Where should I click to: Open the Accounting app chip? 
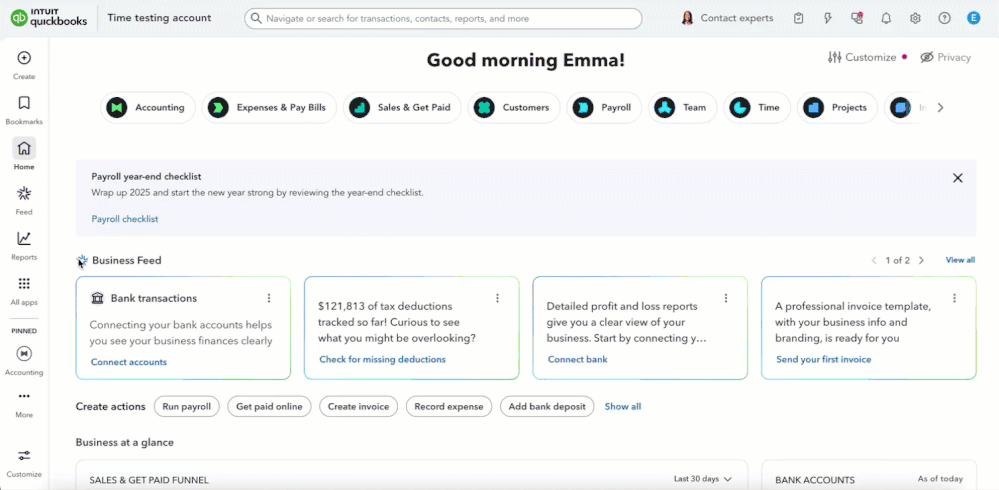click(147, 108)
